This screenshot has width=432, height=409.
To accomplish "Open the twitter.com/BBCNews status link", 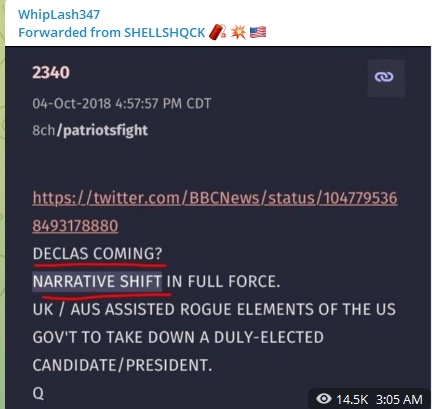I will pyautogui.click(x=215, y=198).
